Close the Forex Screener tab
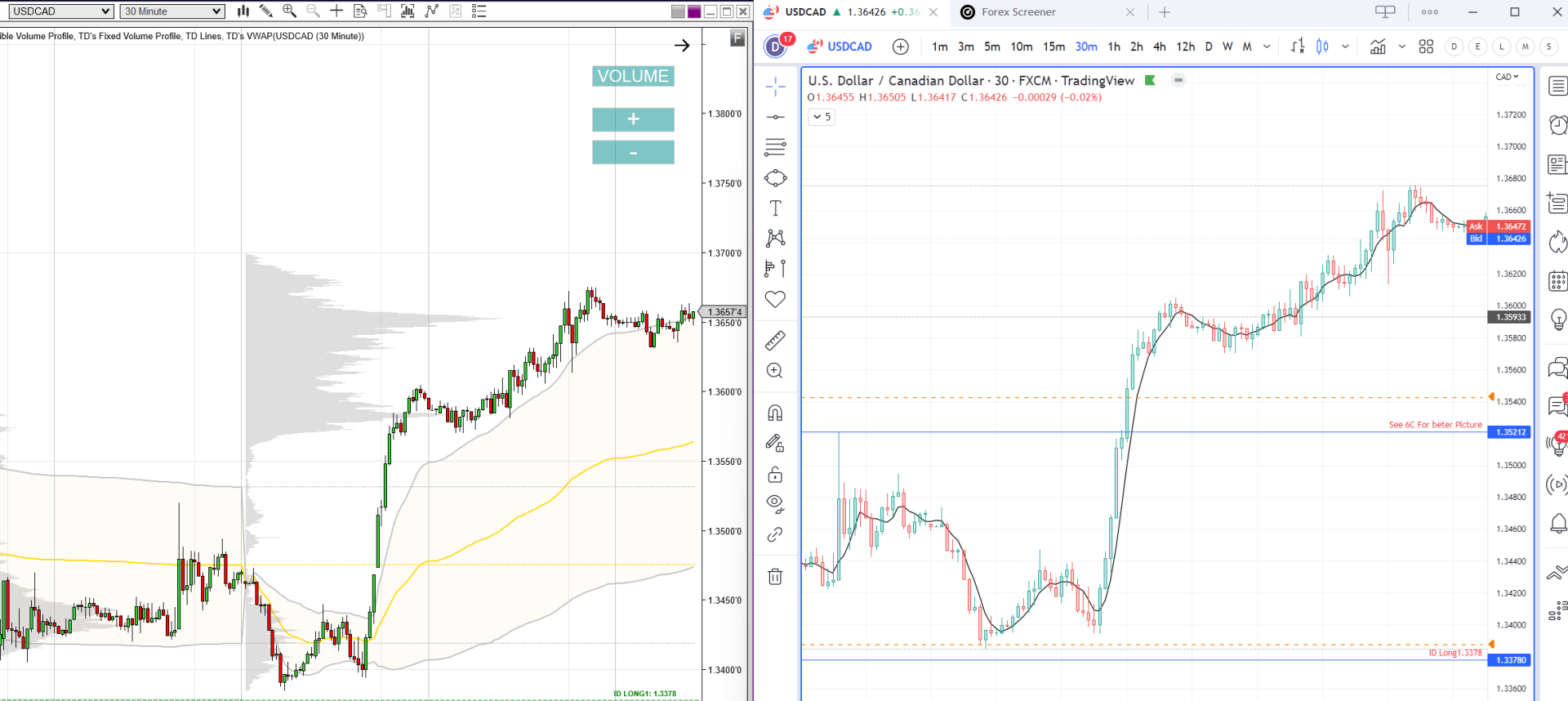Screen dimensions: 1568x701 pyautogui.click(x=1130, y=12)
